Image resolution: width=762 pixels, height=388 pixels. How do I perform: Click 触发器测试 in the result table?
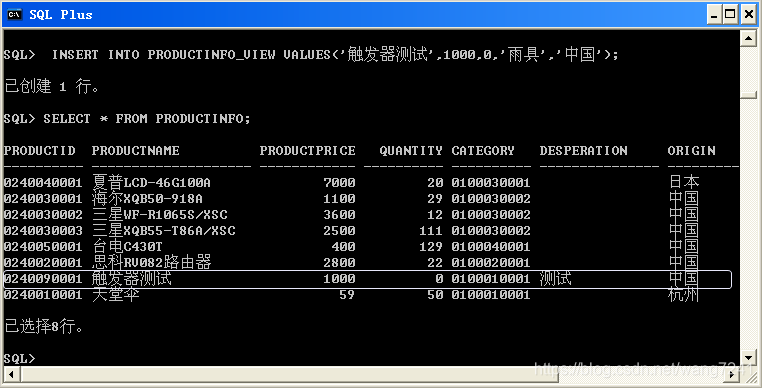pos(132,279)
